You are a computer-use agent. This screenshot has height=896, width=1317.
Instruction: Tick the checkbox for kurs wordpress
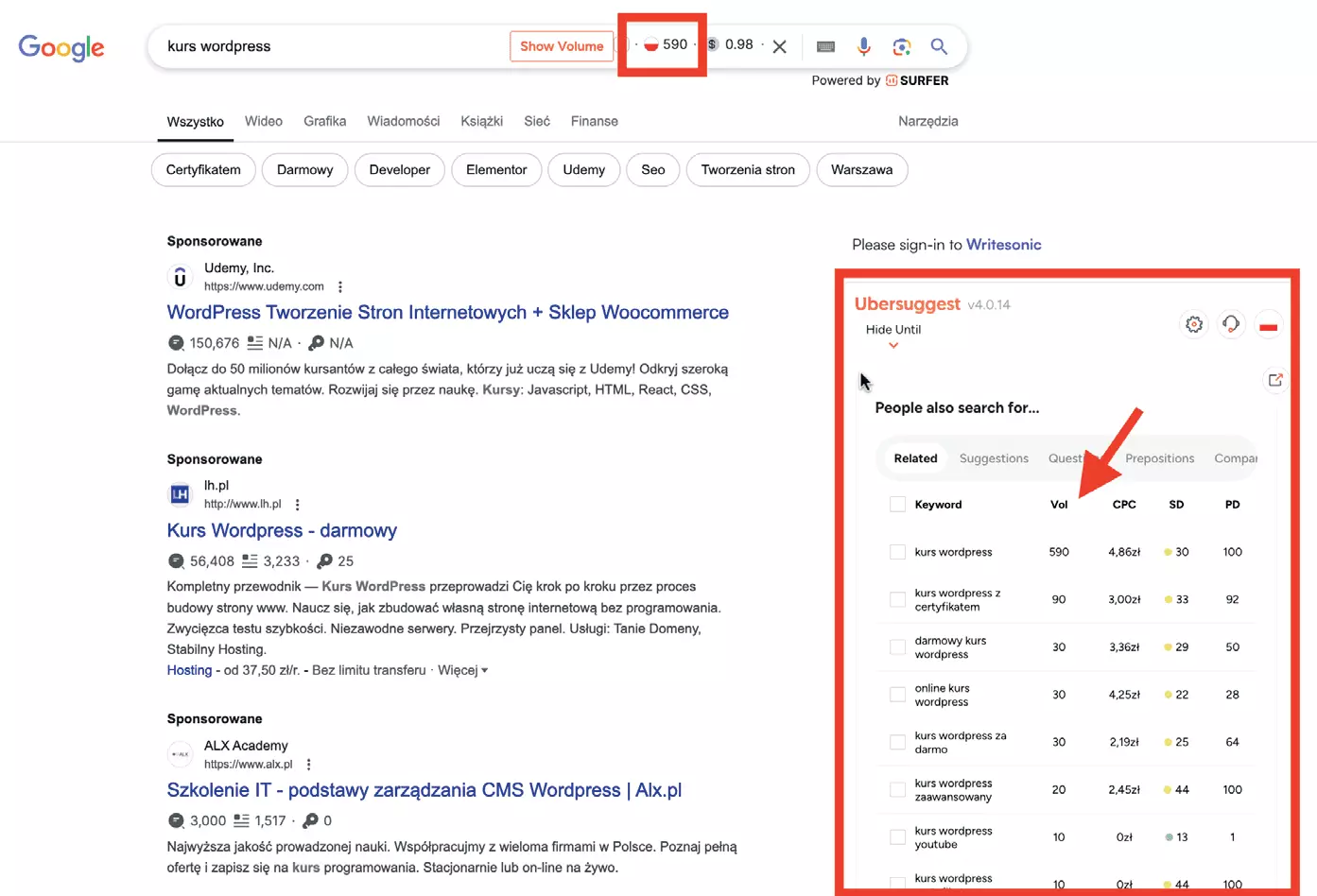pos(897,552)
